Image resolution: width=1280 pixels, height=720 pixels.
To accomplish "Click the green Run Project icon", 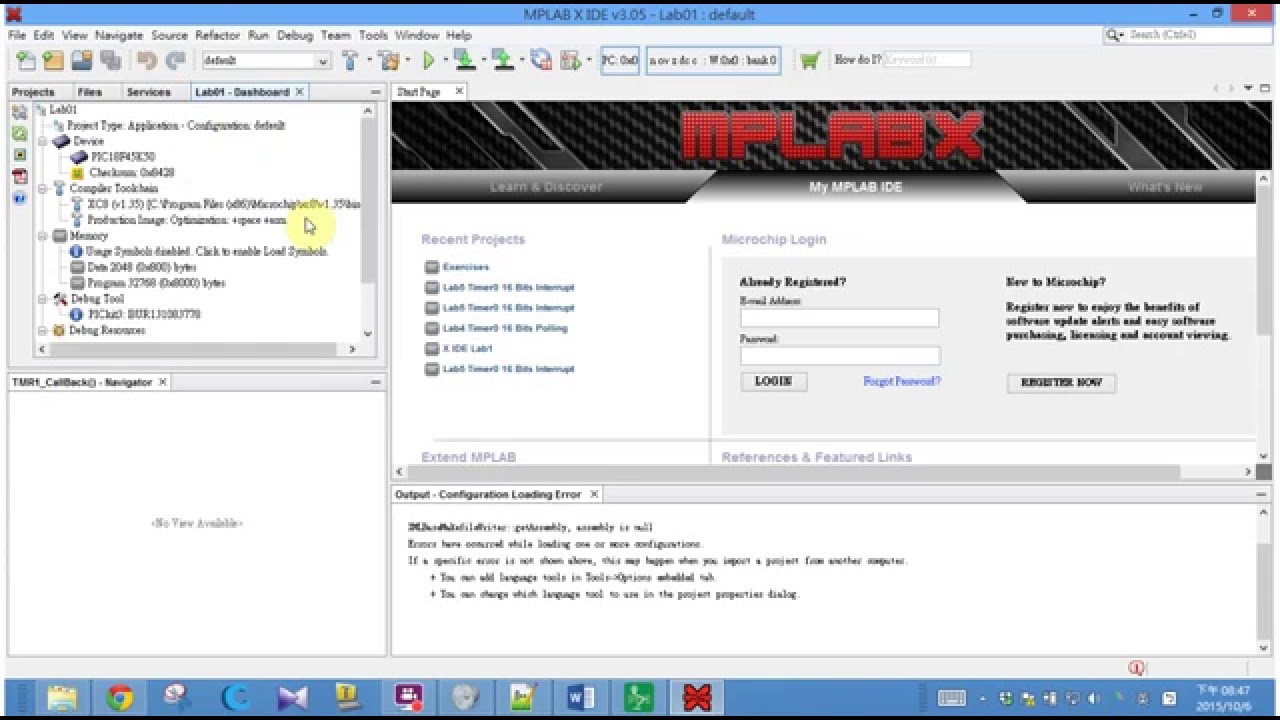I will [x=428, y=60].
